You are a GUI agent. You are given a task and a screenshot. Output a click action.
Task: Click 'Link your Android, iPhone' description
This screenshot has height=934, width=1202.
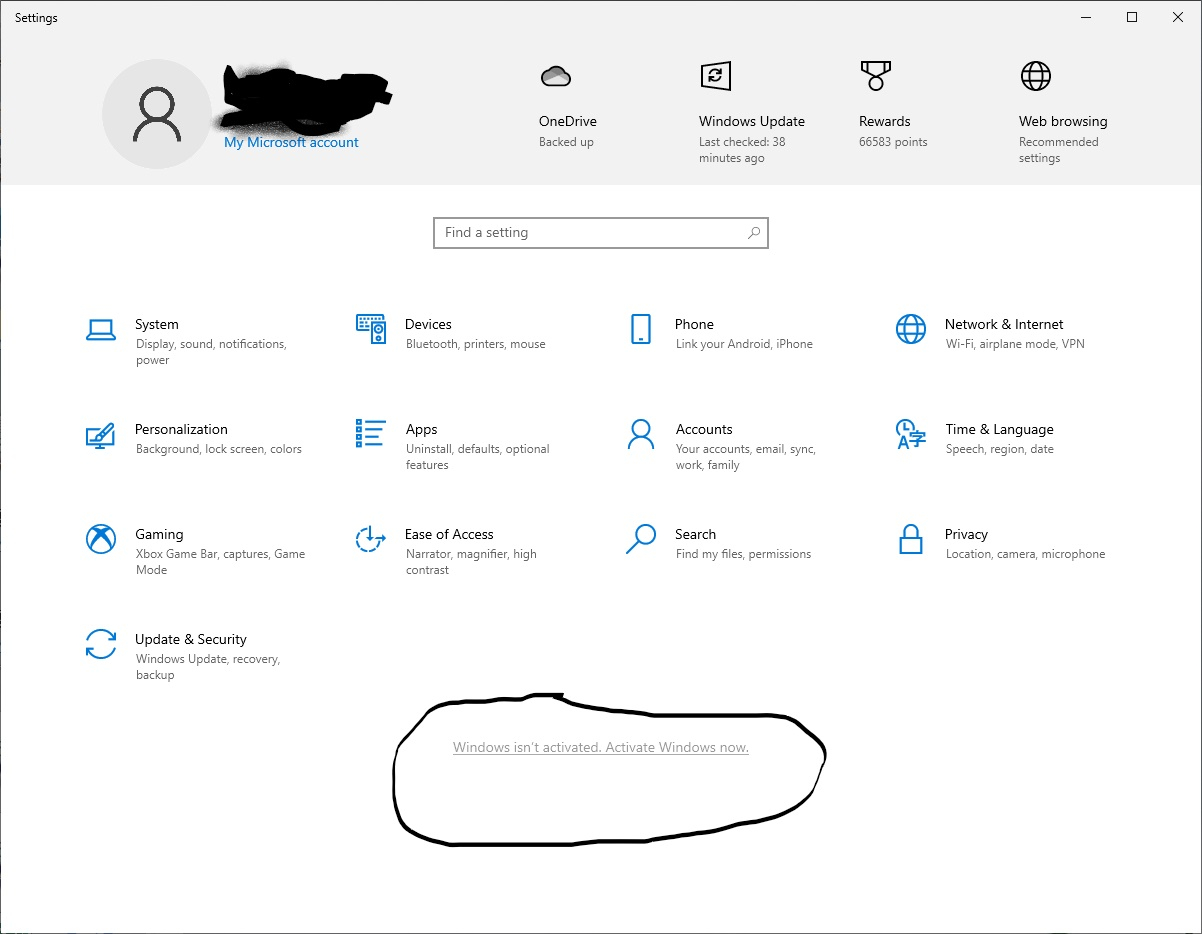click(x=744, y=344)
